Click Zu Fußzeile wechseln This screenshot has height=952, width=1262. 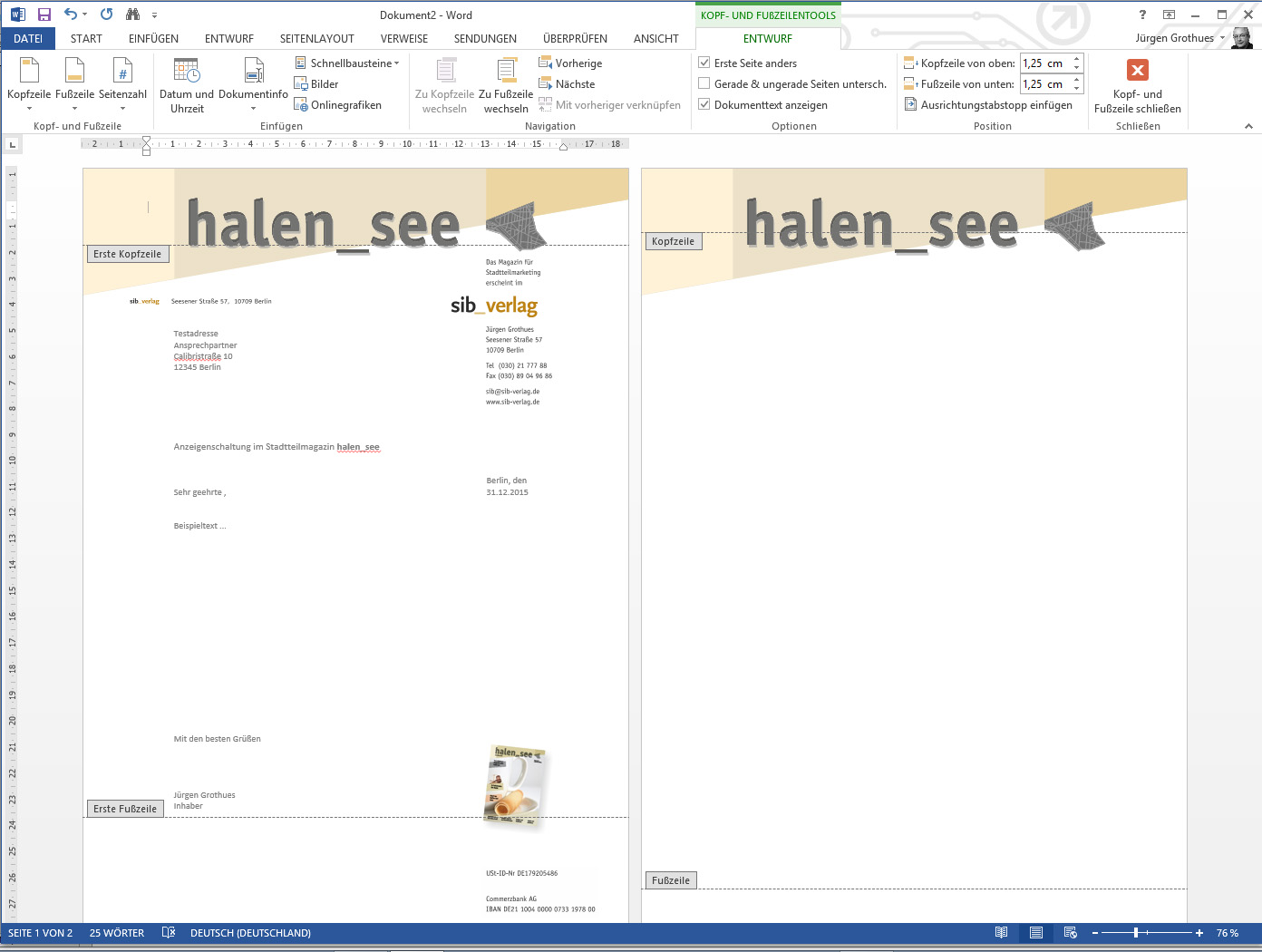506,86
